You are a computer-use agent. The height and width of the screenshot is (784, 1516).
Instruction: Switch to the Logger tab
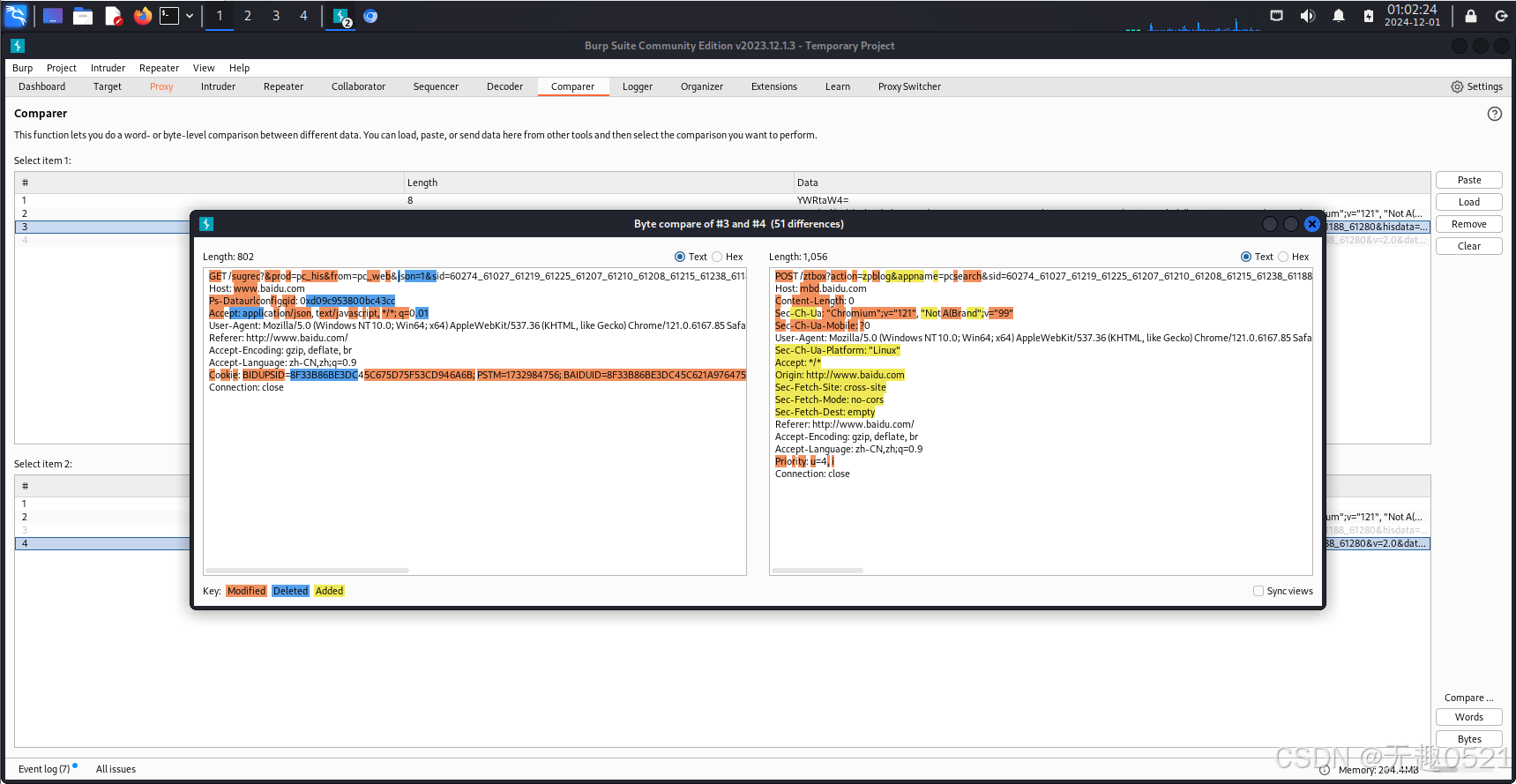(x=638, y=86)
